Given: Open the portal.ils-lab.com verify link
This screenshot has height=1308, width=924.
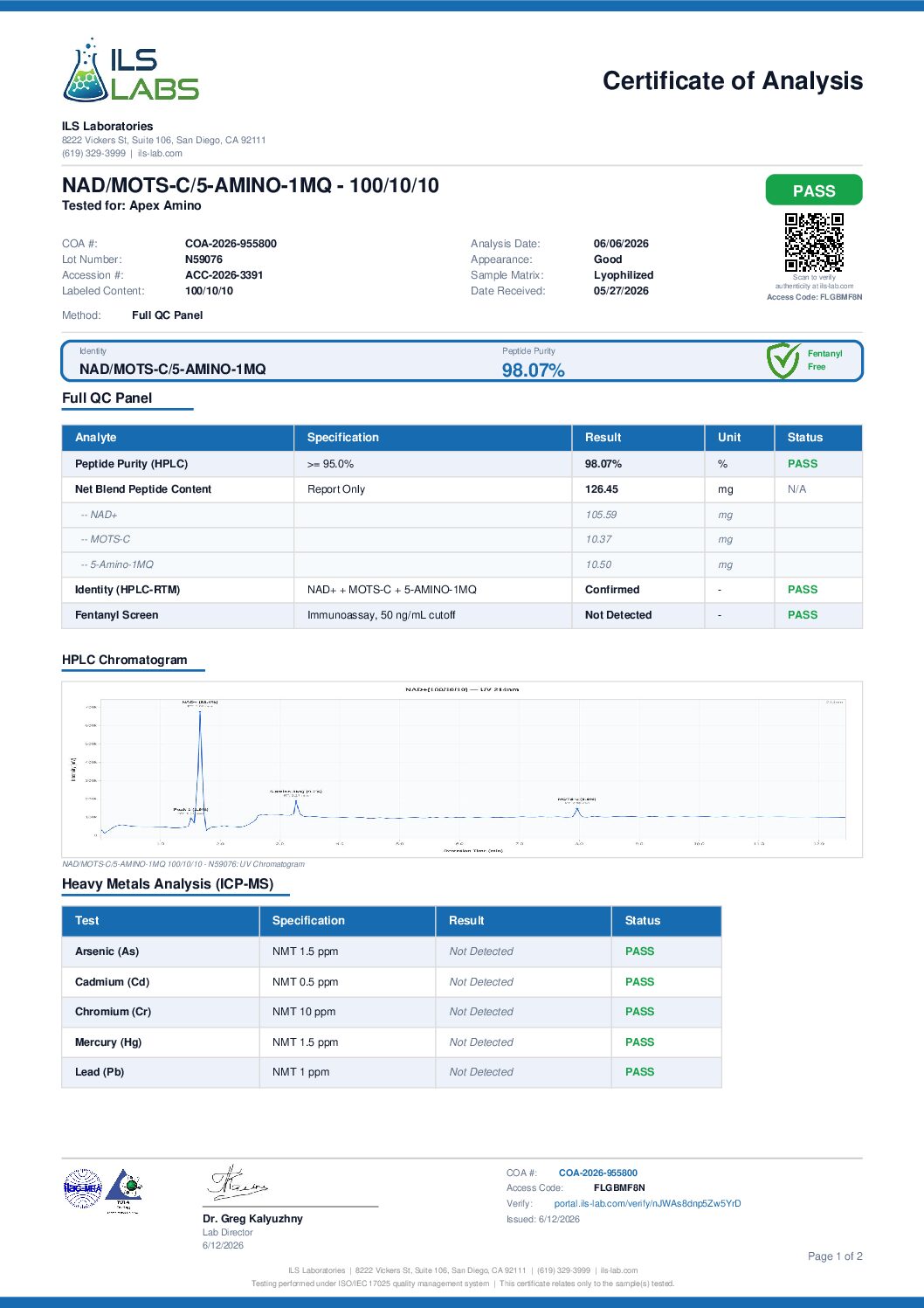Looking at the screenshot, I should pyautogui.click(x=647, y=1203).
